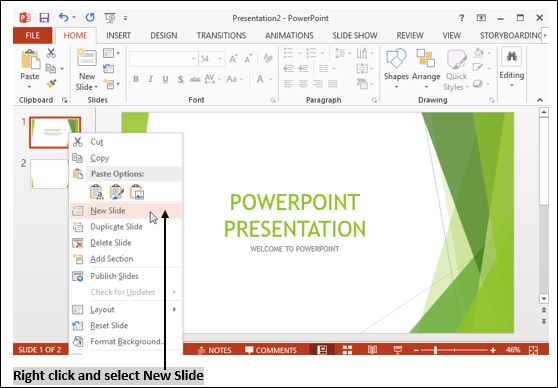The height and width of the screenshot is (388, 558).
Task: Toggle Bullets list button
Action: [x=289, y=53]
